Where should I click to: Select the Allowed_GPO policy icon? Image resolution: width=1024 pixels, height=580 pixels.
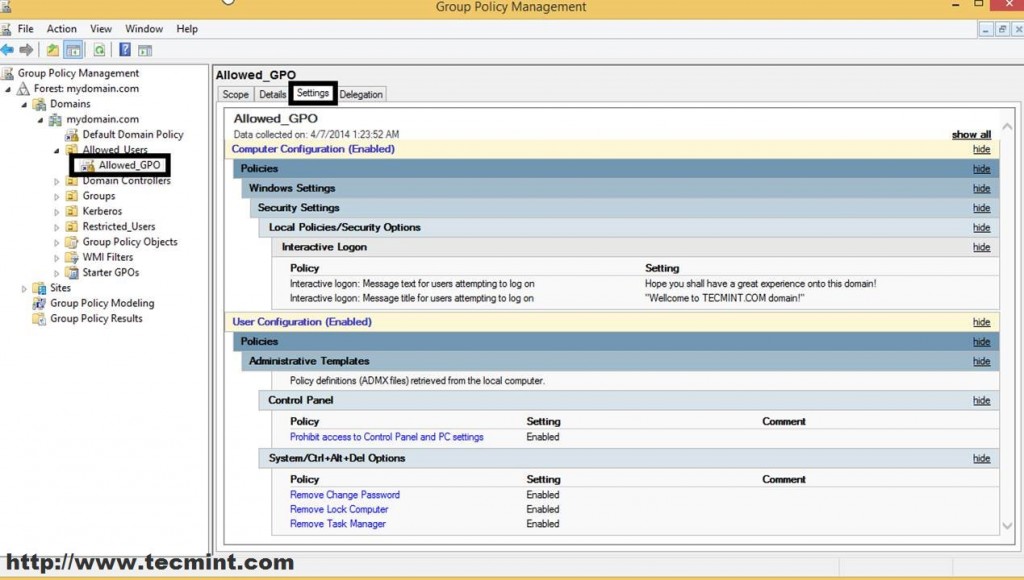pos(86,165)
